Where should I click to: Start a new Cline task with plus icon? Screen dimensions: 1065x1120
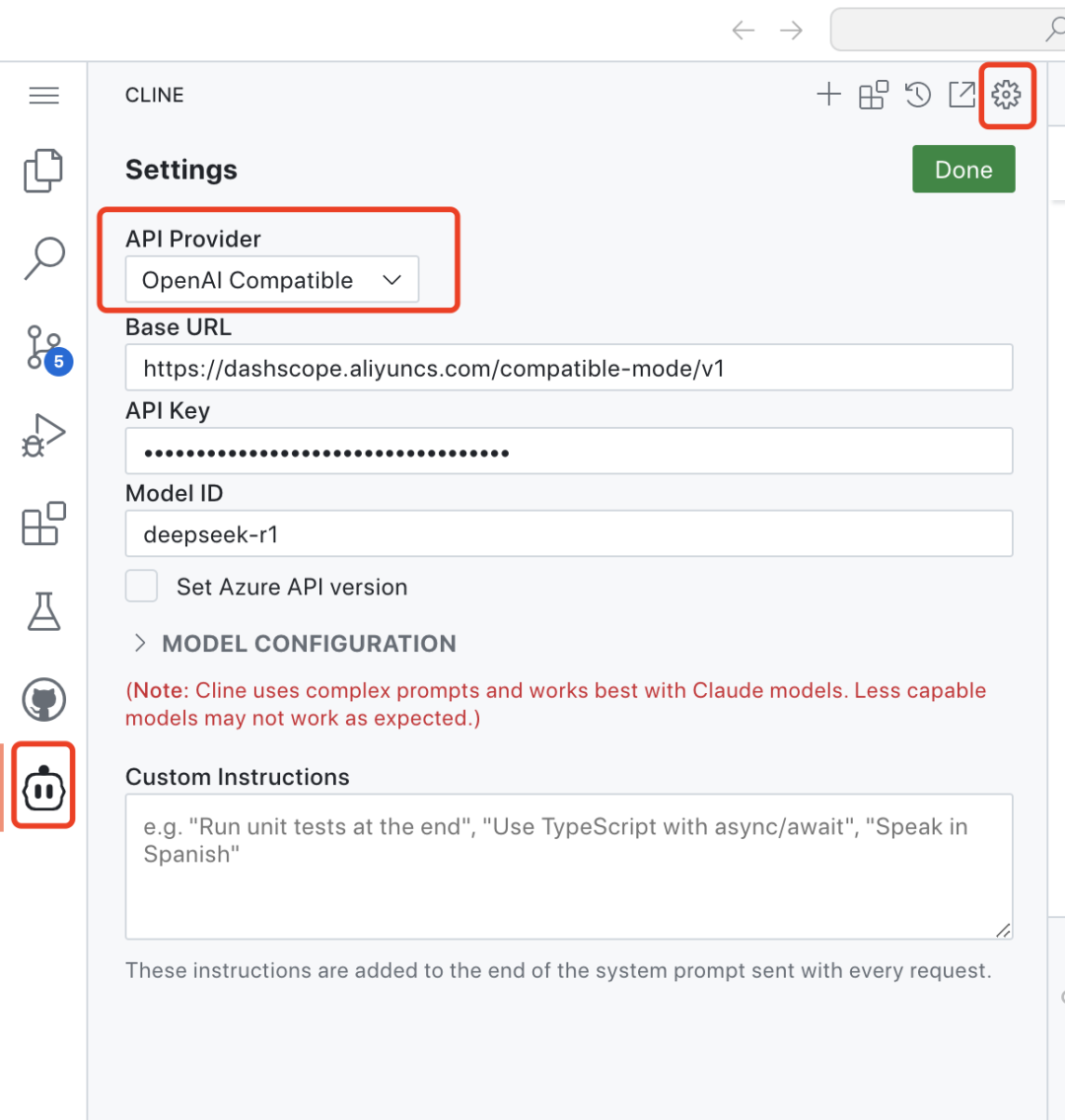(x=829, y=95)
